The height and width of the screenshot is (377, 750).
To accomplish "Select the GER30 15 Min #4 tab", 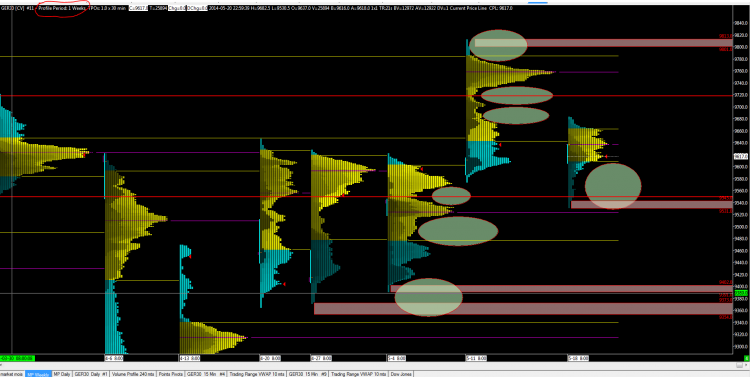I will (x=206, y=374).
